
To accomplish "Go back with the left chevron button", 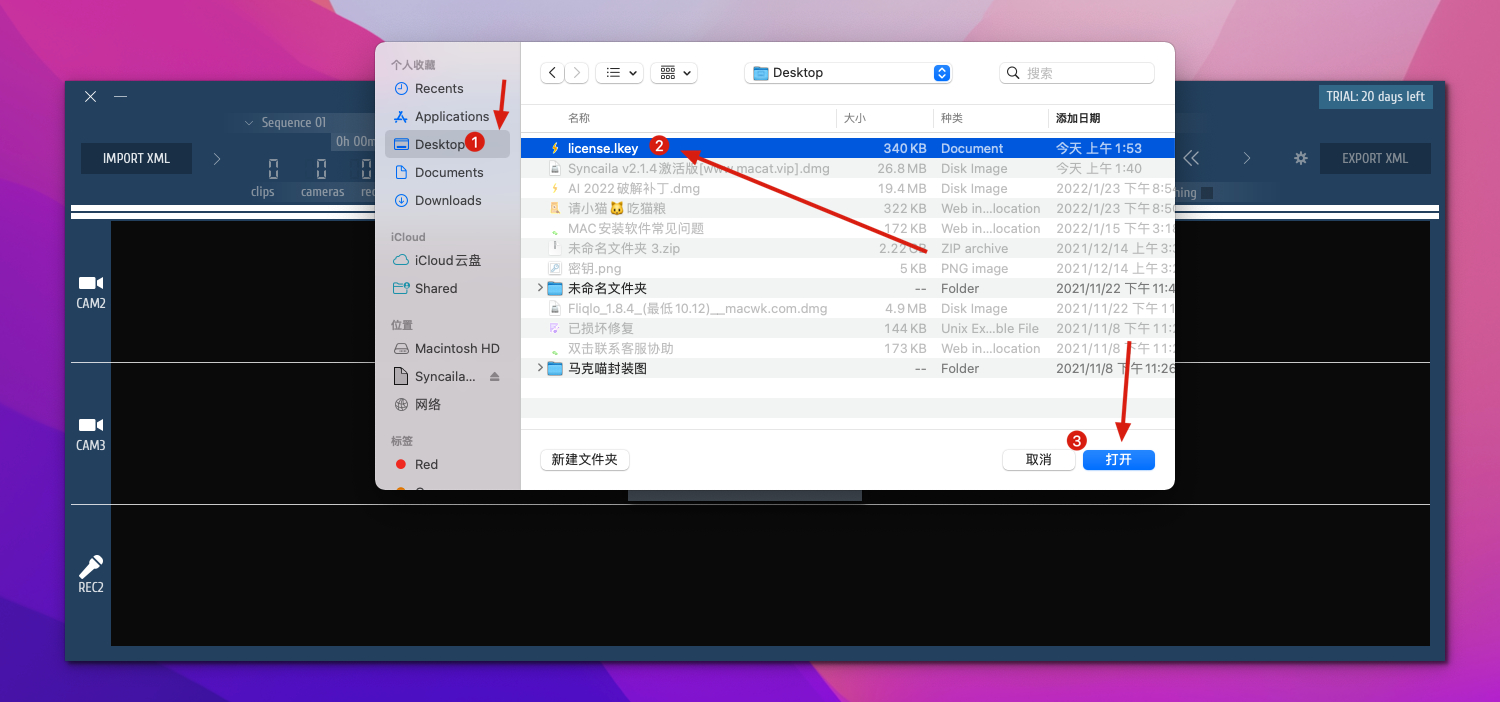I will pos(553,73).
